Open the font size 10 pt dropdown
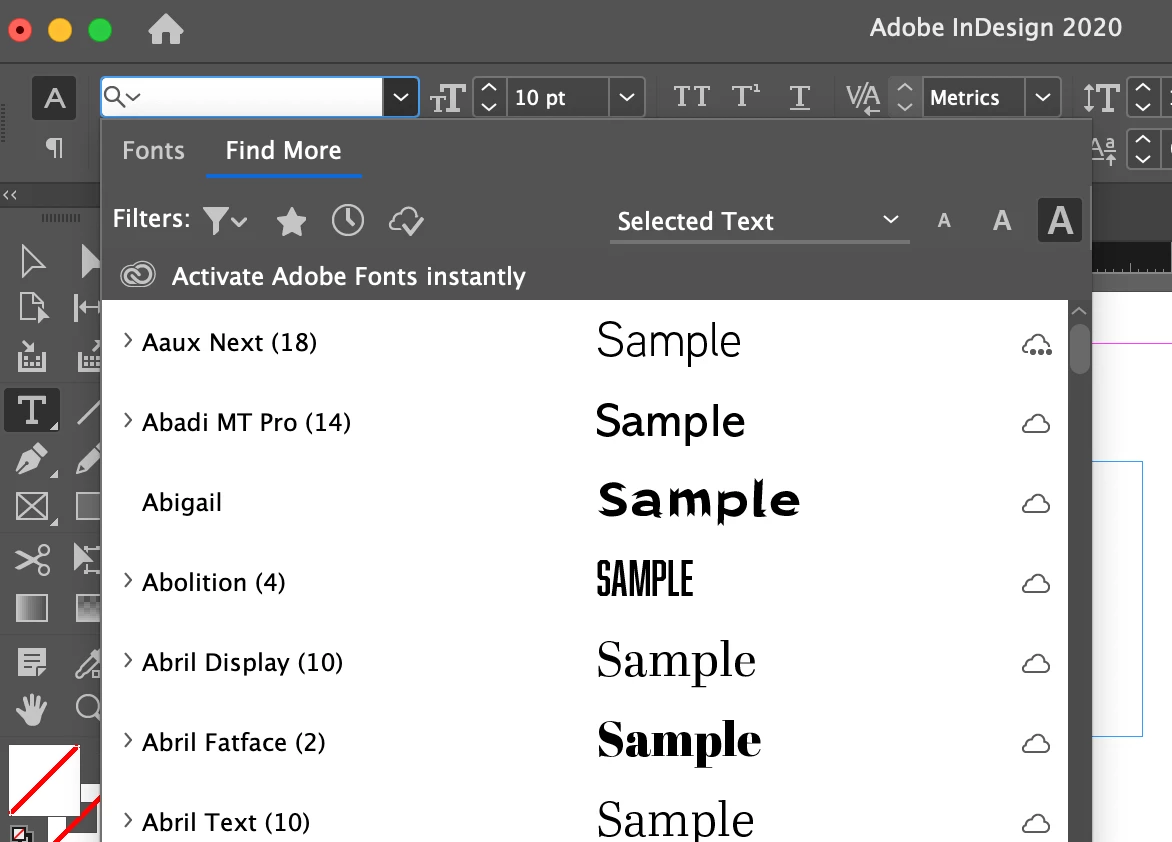This screenshot has width=1172, height=842. (x=626, y=97)
